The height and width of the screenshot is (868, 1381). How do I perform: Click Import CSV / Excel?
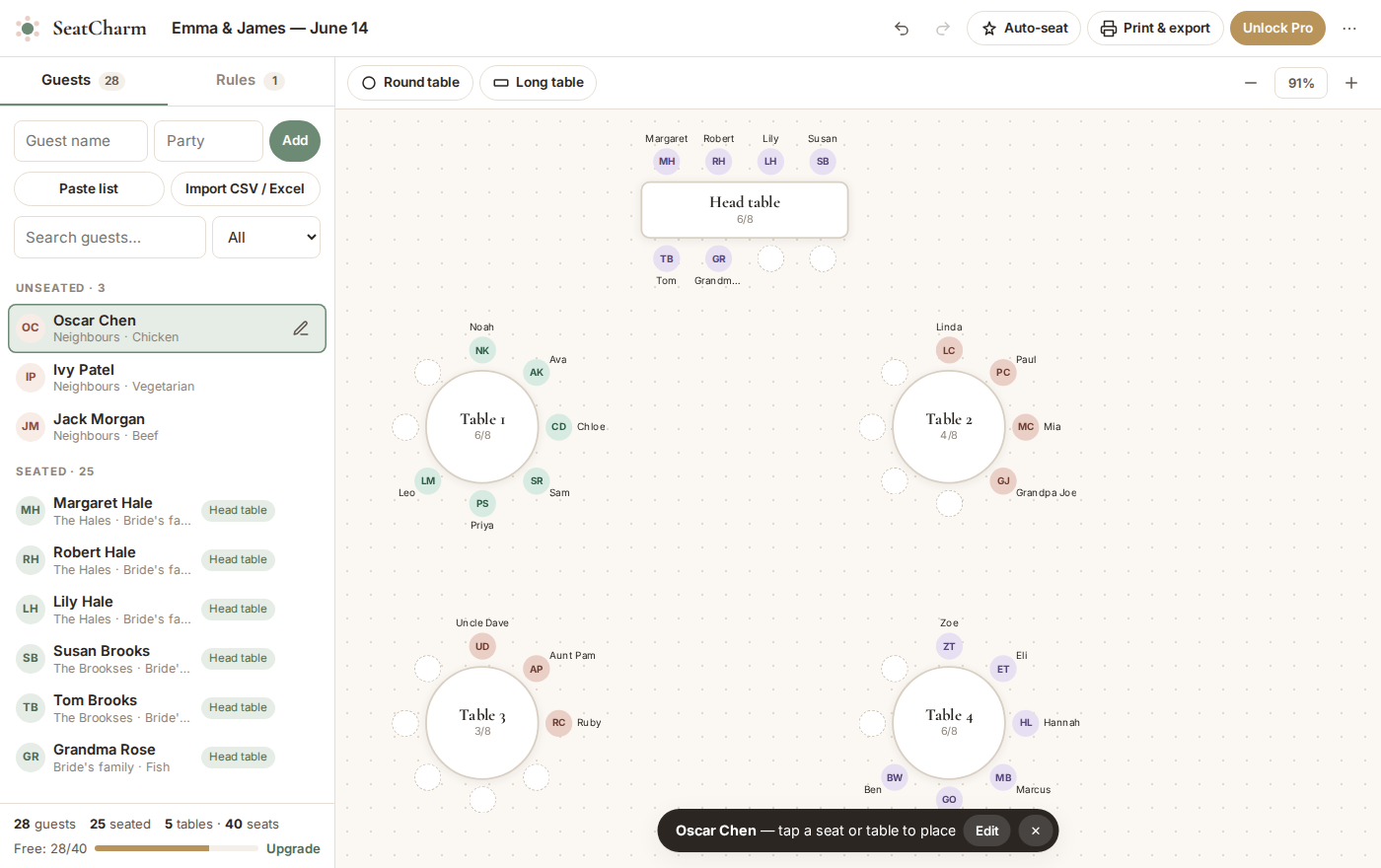click(x=245, y=189)
